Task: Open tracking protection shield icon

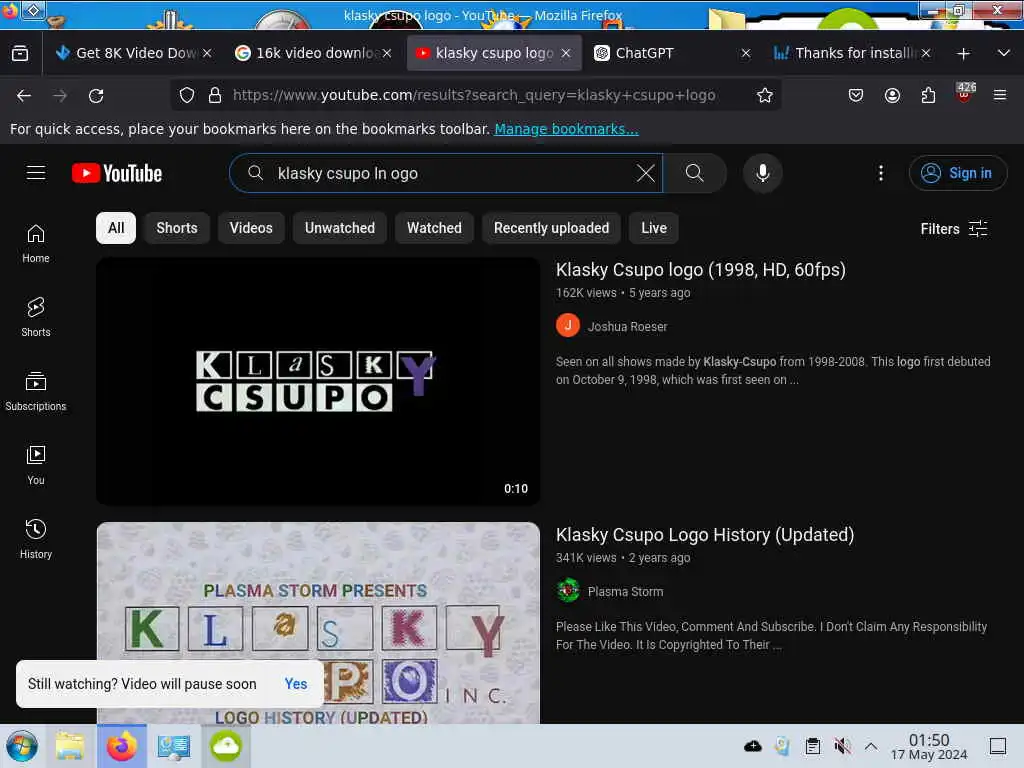Action: click(x=187, y=95)
